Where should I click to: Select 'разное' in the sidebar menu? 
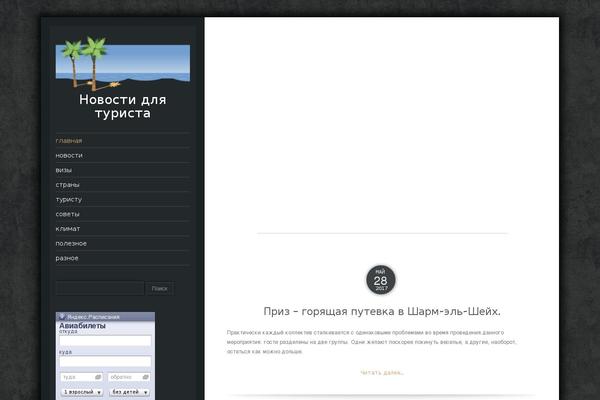67,258
